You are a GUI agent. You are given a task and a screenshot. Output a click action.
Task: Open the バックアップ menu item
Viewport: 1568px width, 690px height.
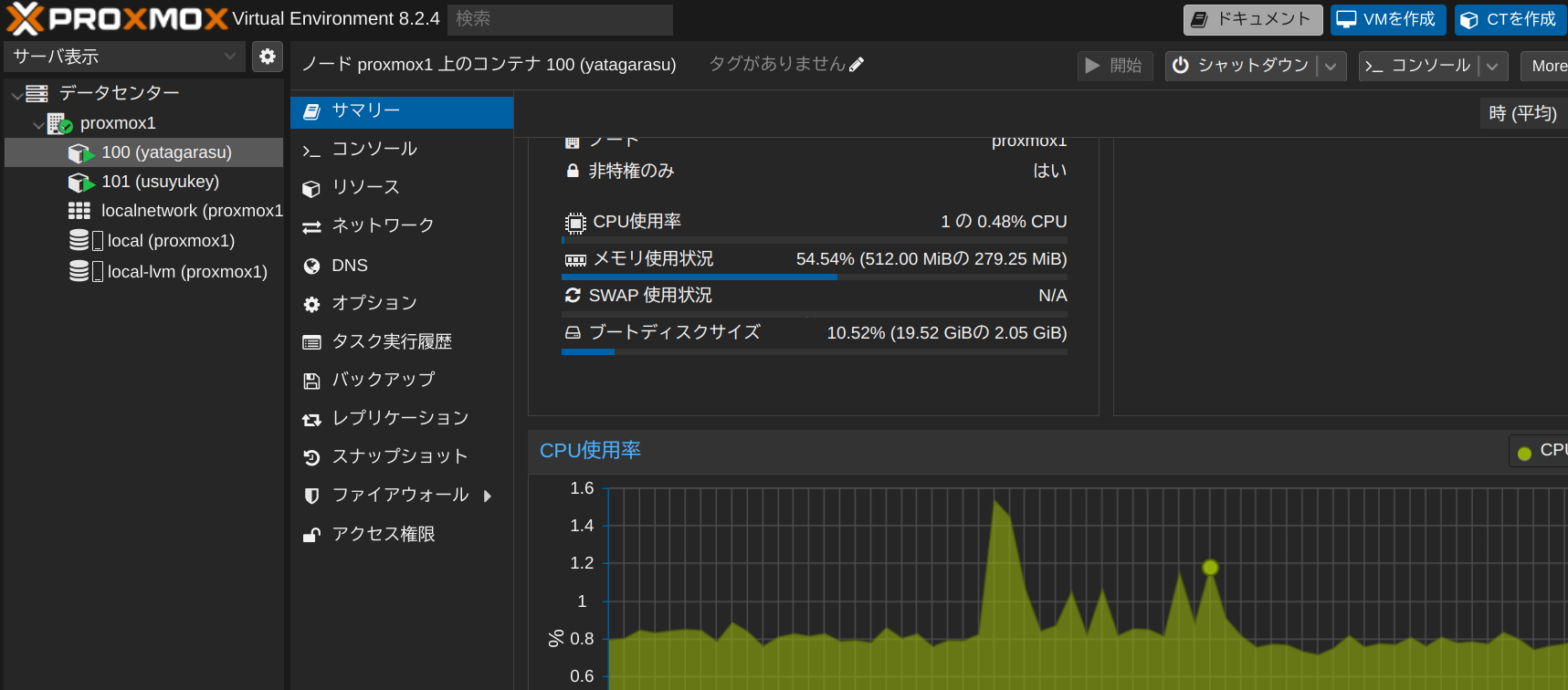point(402,380)
